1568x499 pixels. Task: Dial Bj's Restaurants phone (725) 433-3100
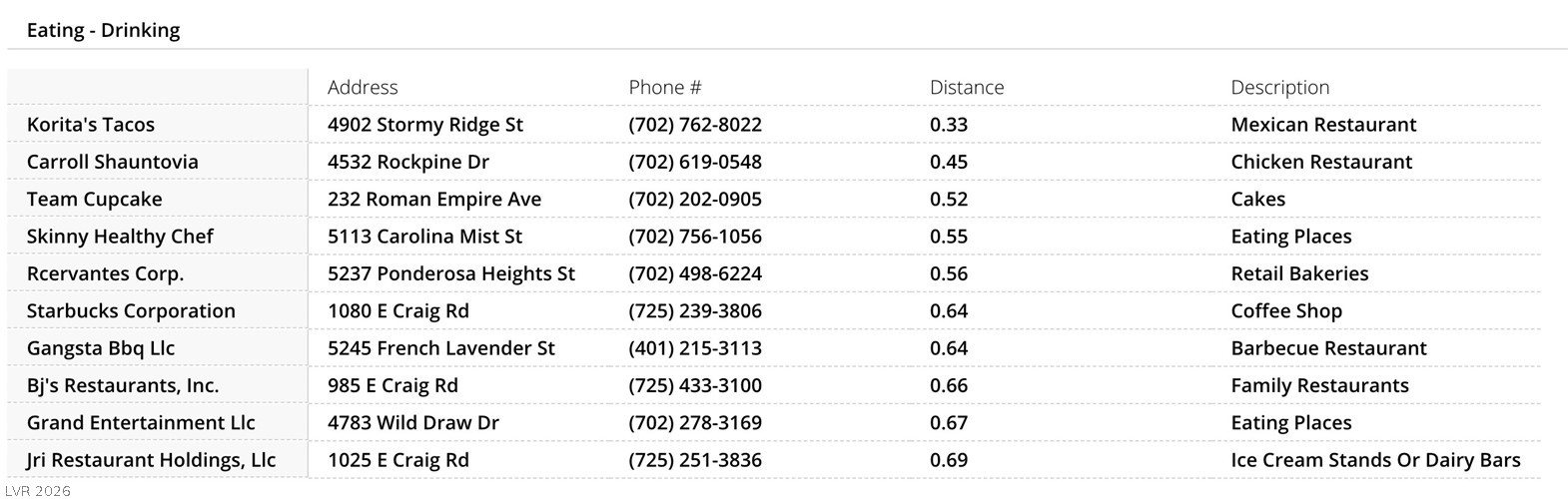pos(695,385)
